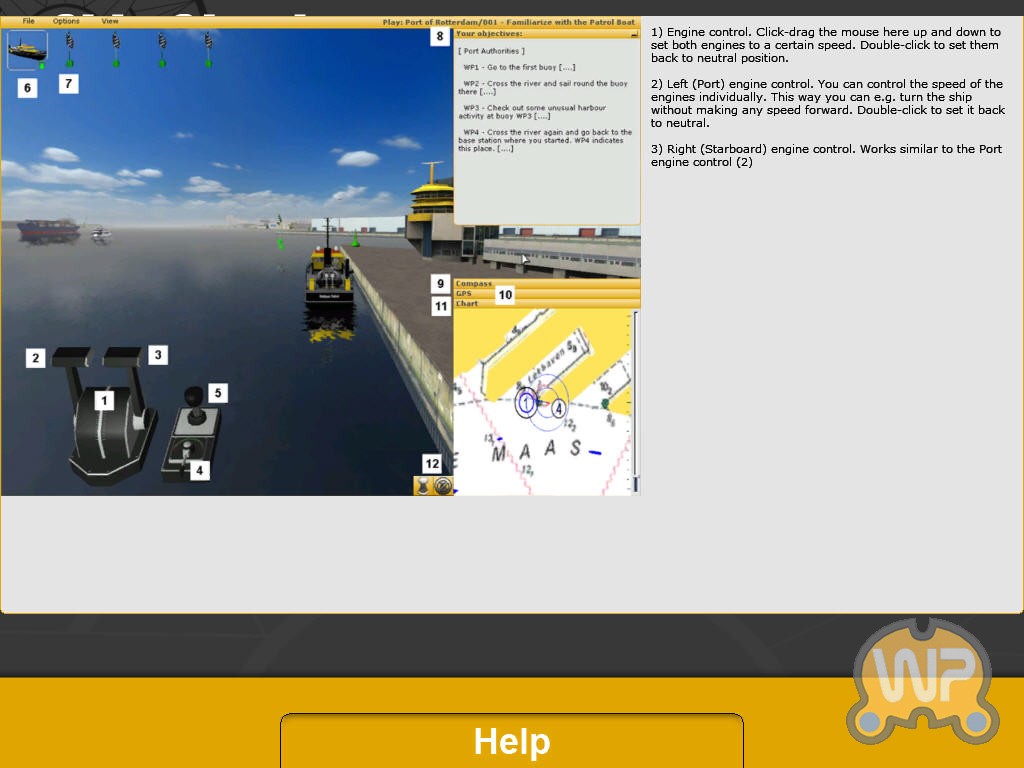This screenshot has height=768, width=1024.
Task: Select the patrol boat ship icon
Action: tap(27, 50)
